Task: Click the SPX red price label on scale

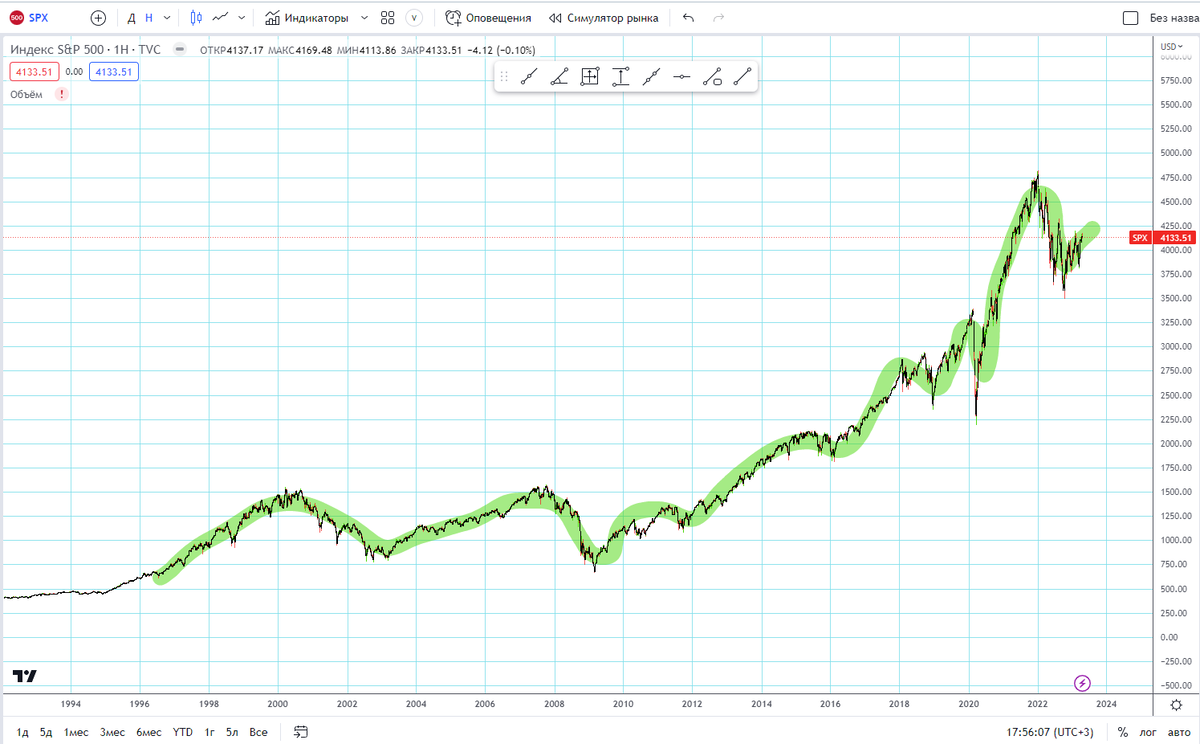Action: point(1139,238)
